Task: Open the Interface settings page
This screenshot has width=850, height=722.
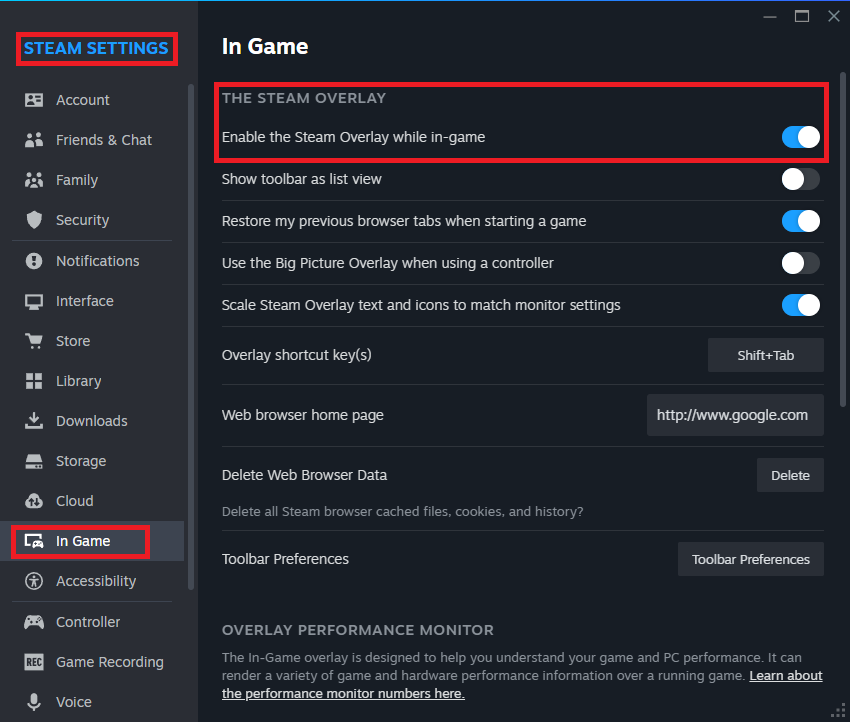Action: pos(92,301)
